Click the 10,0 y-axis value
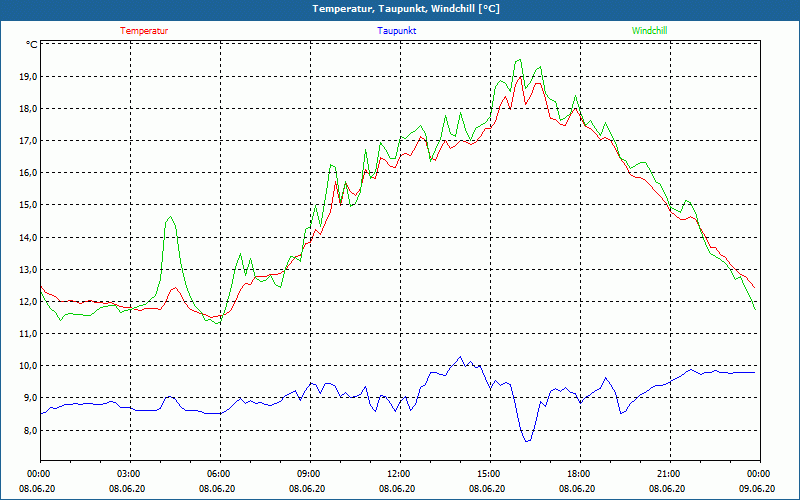 (x=29, y=366)
